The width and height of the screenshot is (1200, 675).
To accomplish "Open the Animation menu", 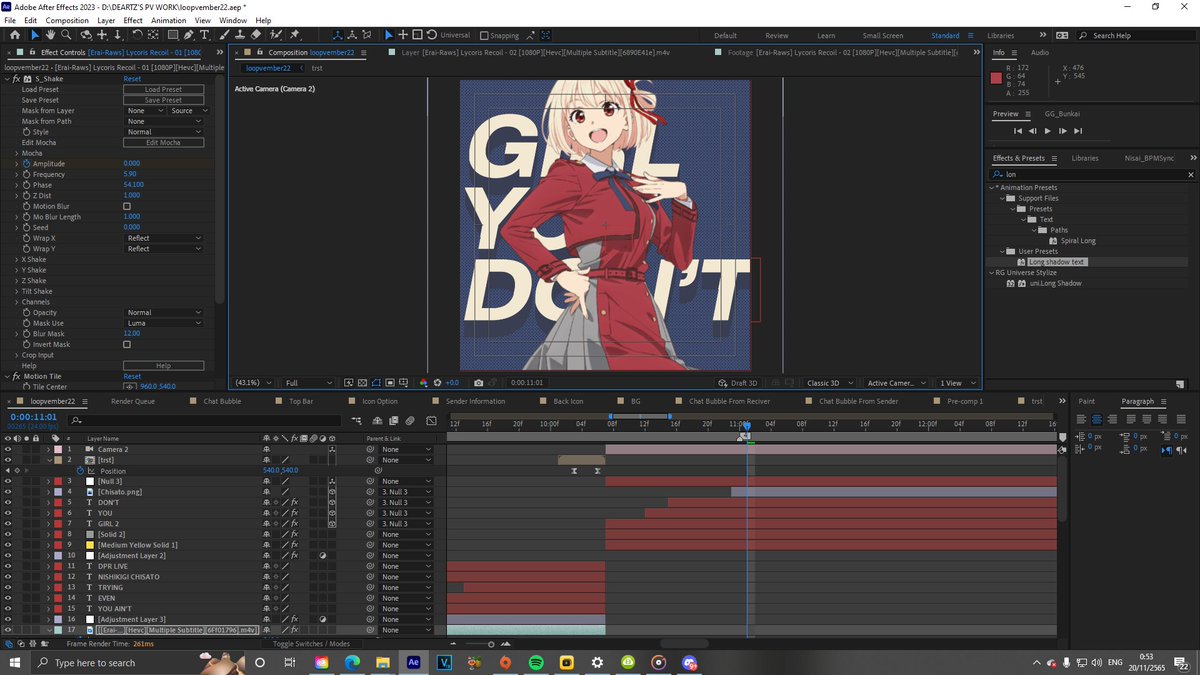I will (168, 20).
